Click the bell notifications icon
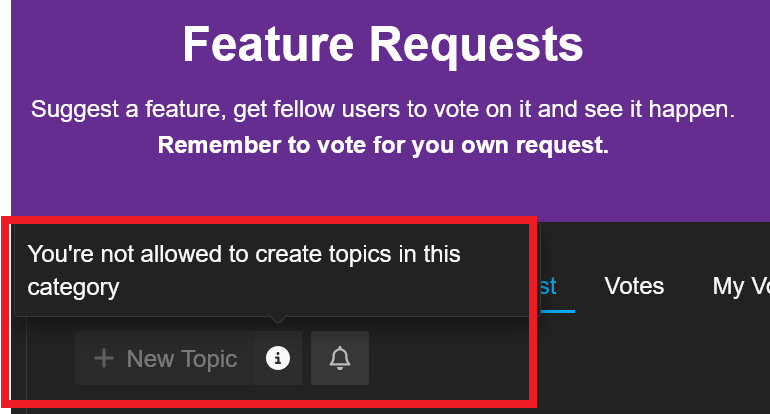Screen dimensions: 770x414 pyautogui.click(x=340, y=358)
